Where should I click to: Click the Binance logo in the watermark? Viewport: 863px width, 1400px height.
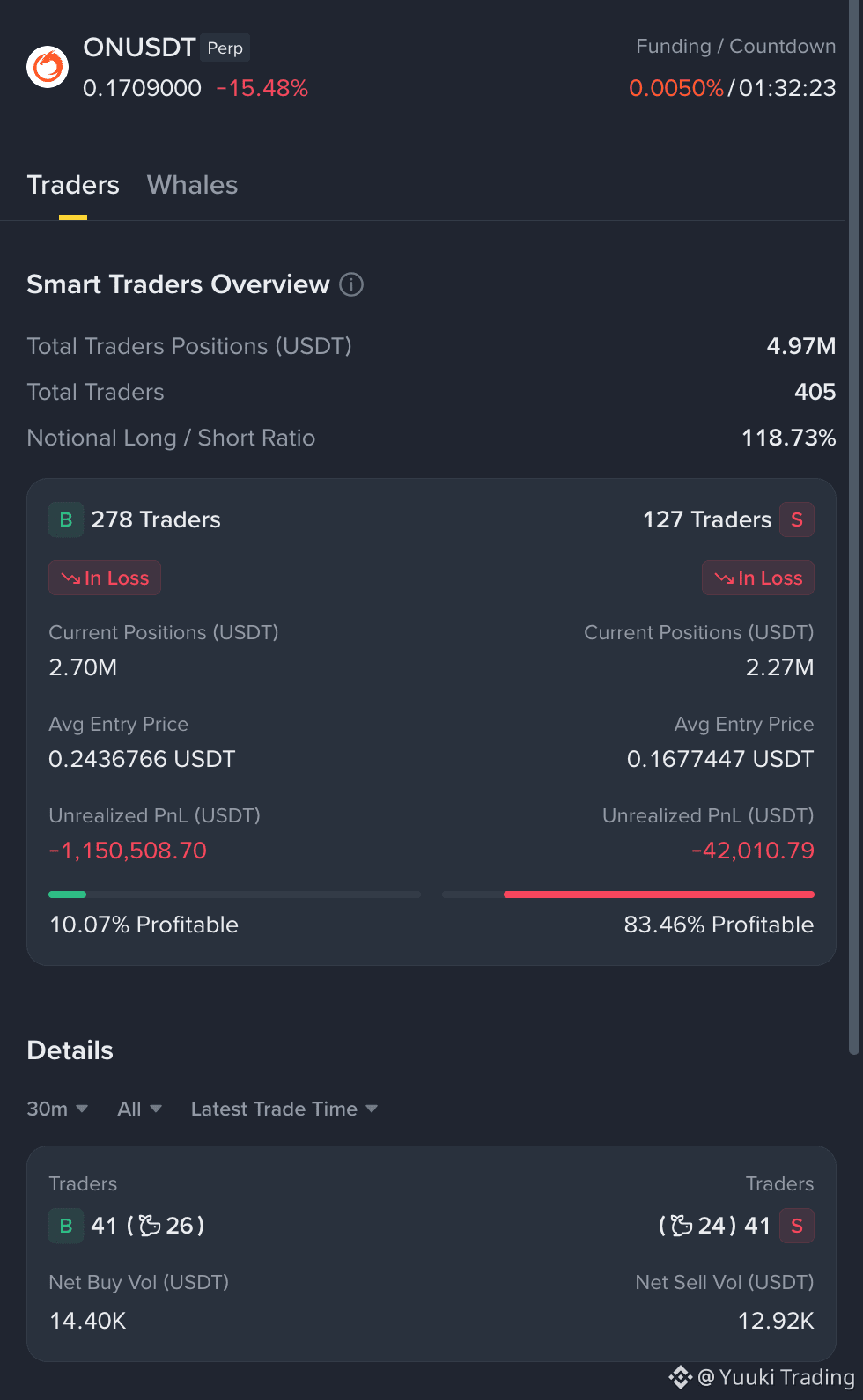click(x=681, y=1377)
